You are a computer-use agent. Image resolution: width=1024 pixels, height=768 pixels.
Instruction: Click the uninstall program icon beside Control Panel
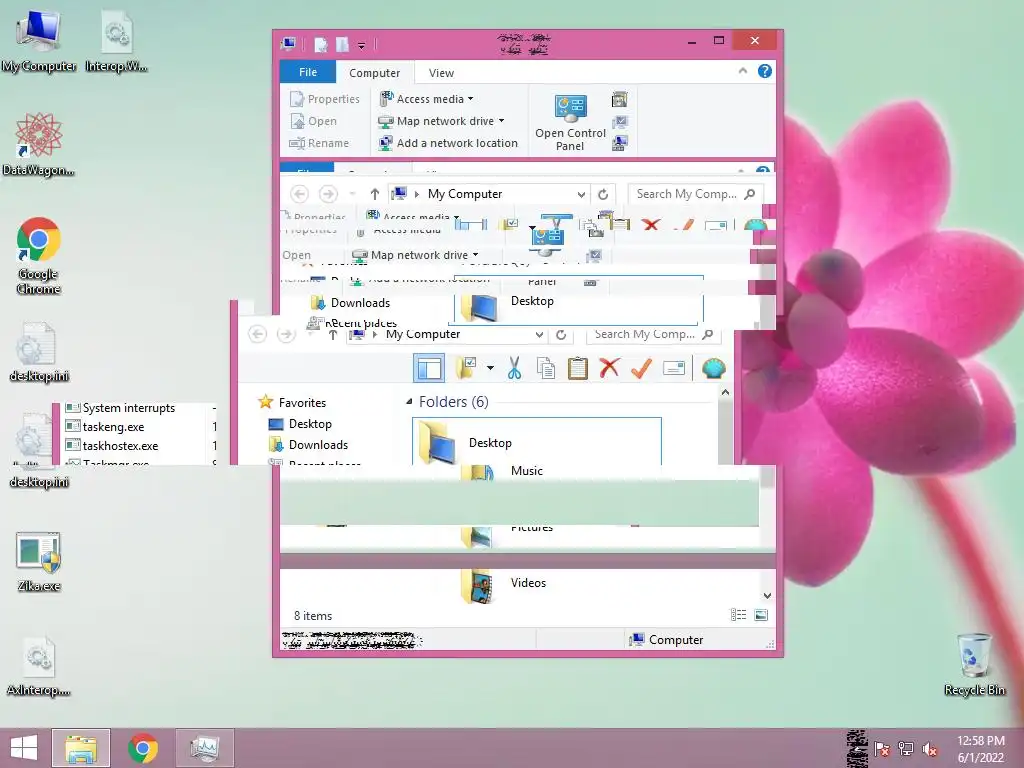(619, 99)
